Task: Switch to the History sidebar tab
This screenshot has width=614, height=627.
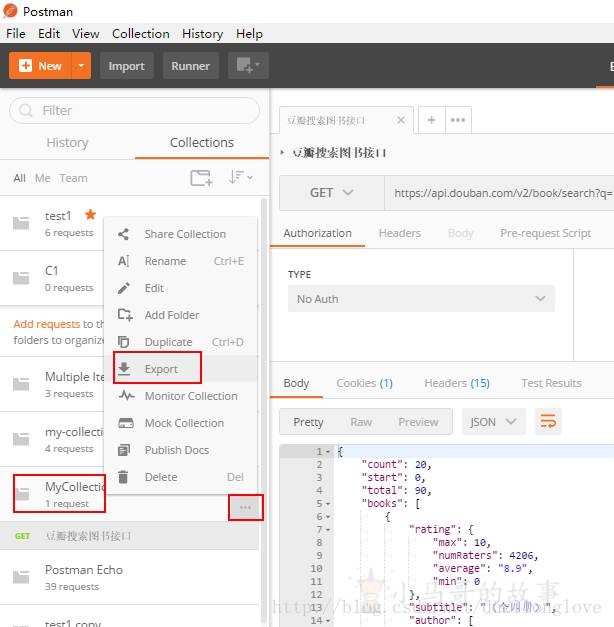Action: pyautogui.click(x=67, y=142)
